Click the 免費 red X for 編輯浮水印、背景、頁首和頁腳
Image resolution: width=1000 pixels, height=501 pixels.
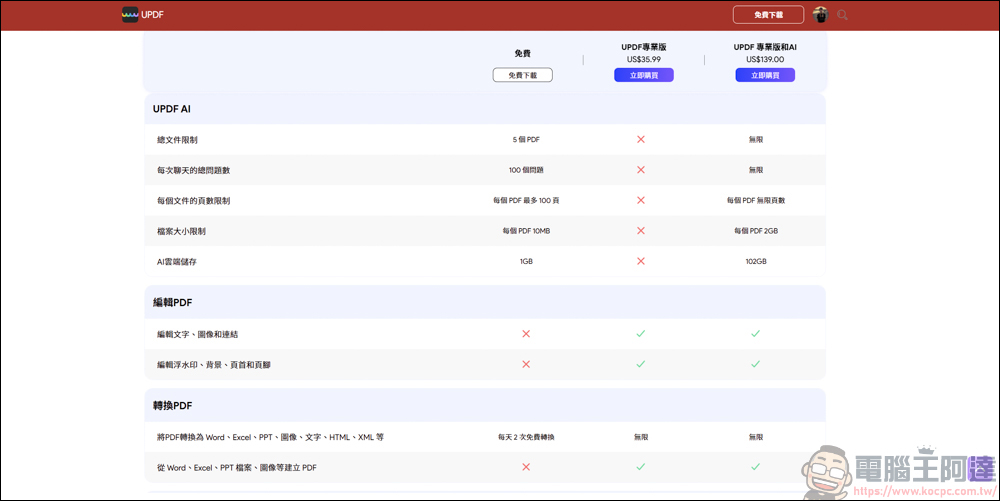pyautogui.click(x=526, y=364)
